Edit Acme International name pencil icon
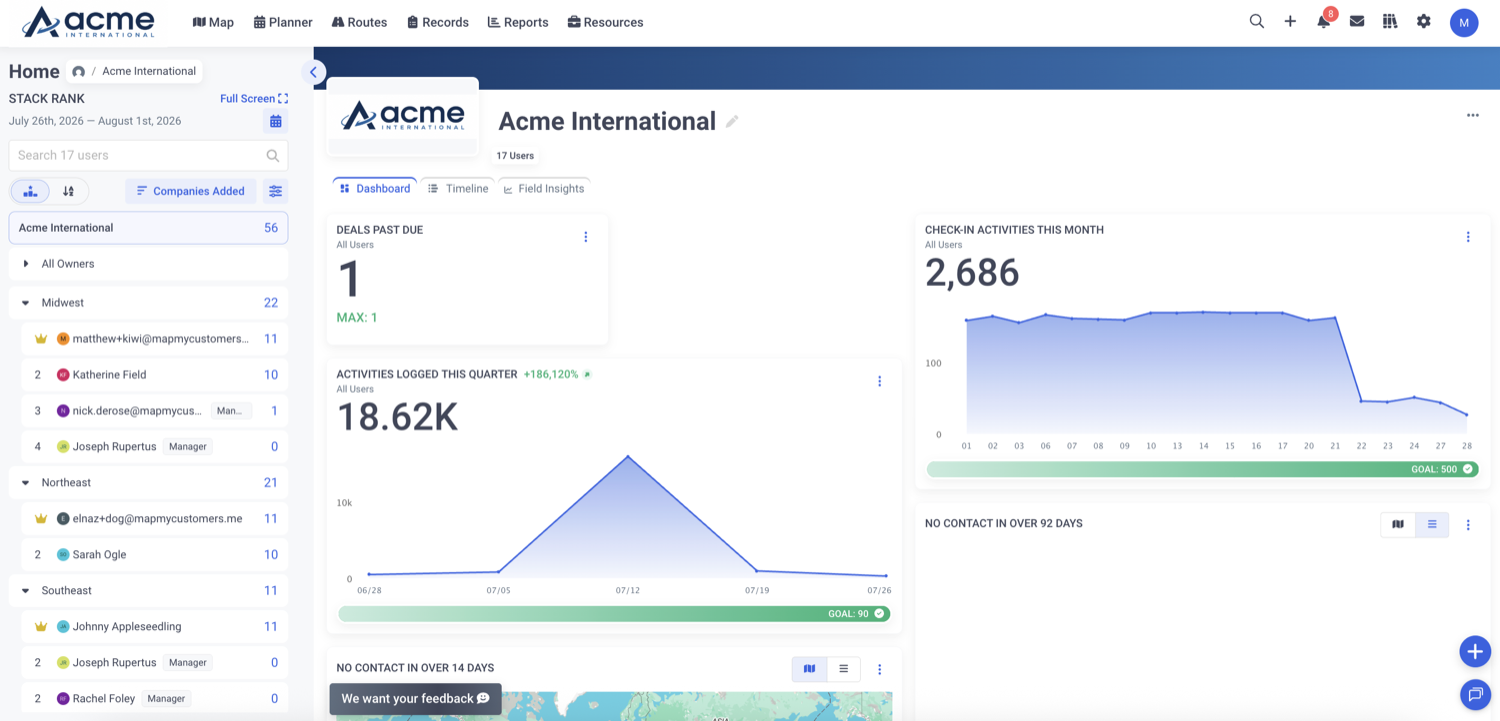The width and height of the screenshot is (1500, 721). pyautogui.click(x=732, y=121)
